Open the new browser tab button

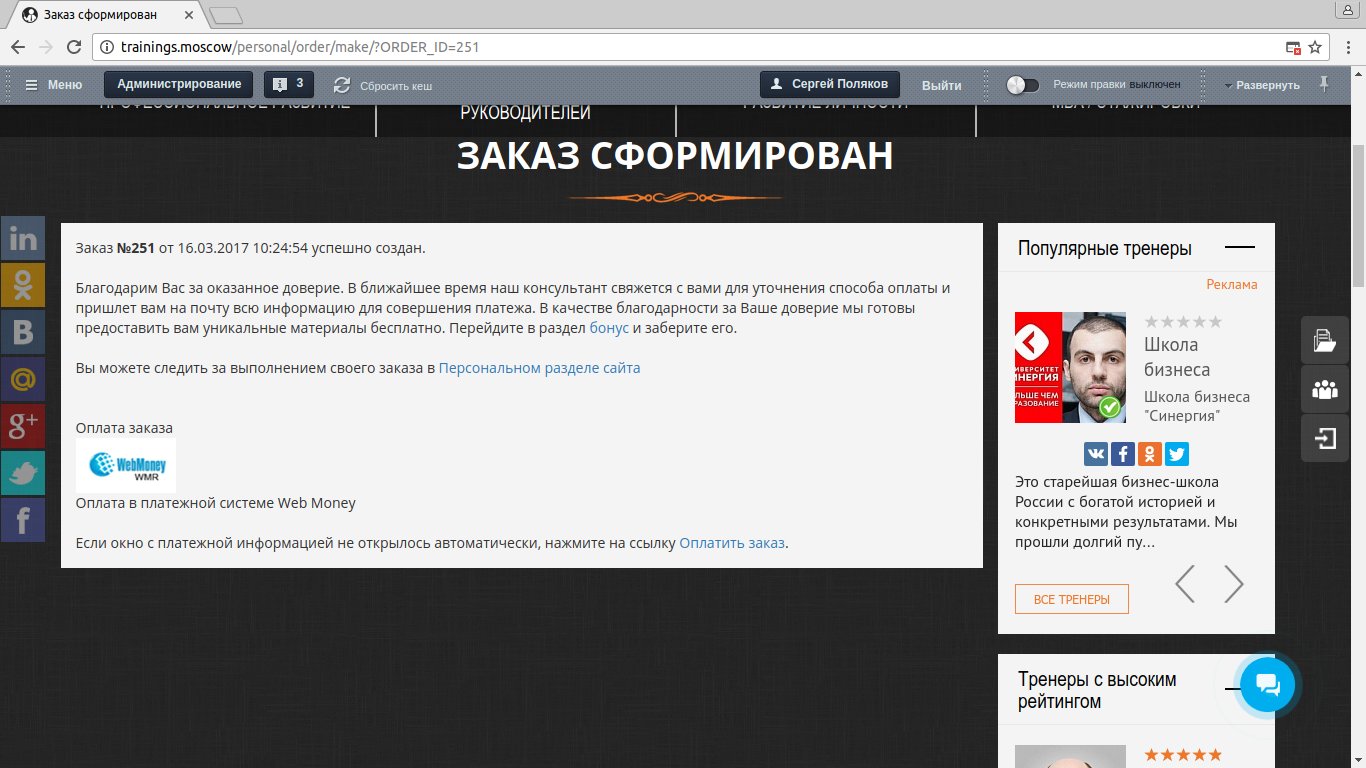[x=226, y=15]
